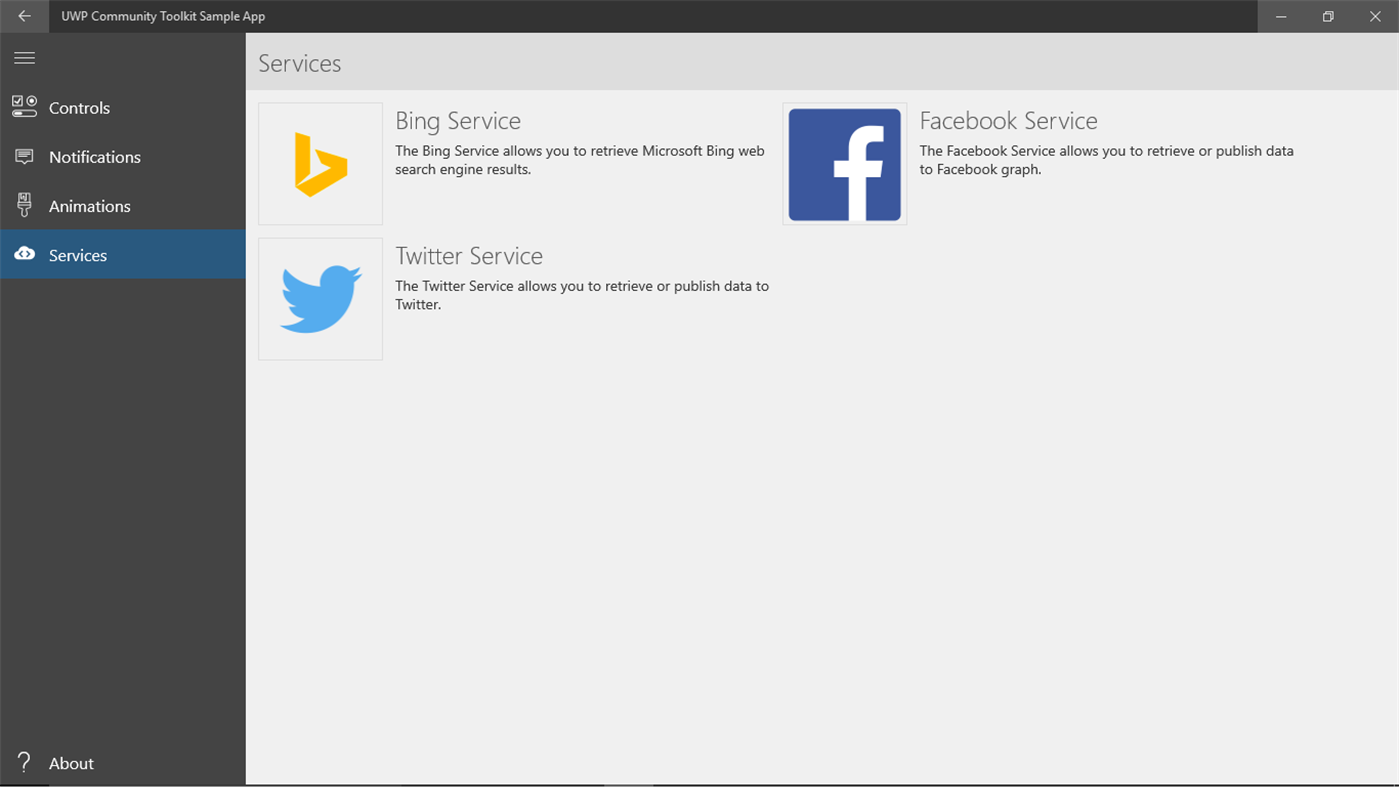Click the Bing Service title
The width and height of the screenshot is (1399, 787).
click(x=458, y=121)
